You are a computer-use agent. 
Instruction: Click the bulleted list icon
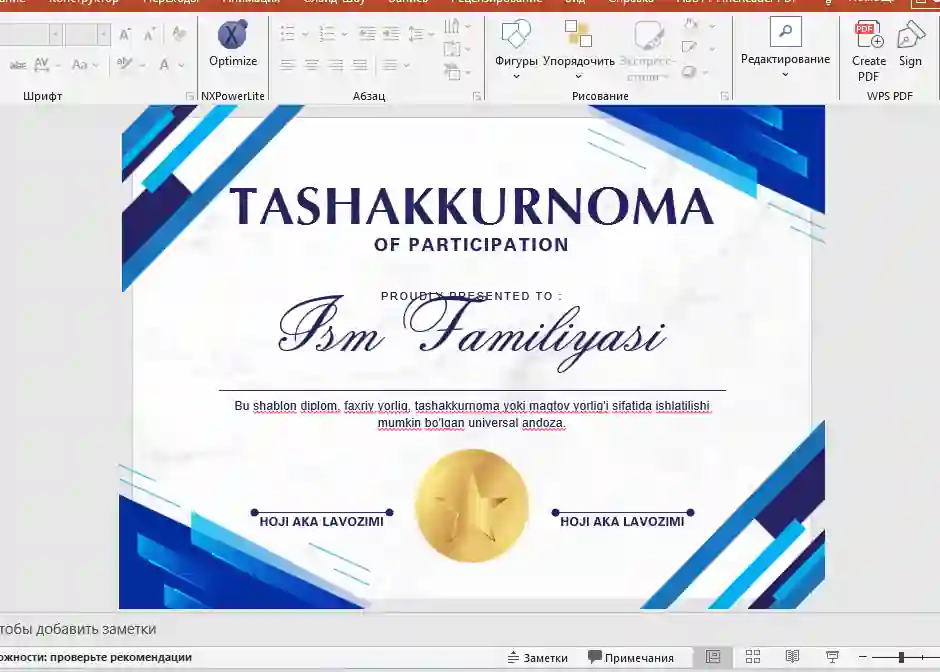(288, 34)
